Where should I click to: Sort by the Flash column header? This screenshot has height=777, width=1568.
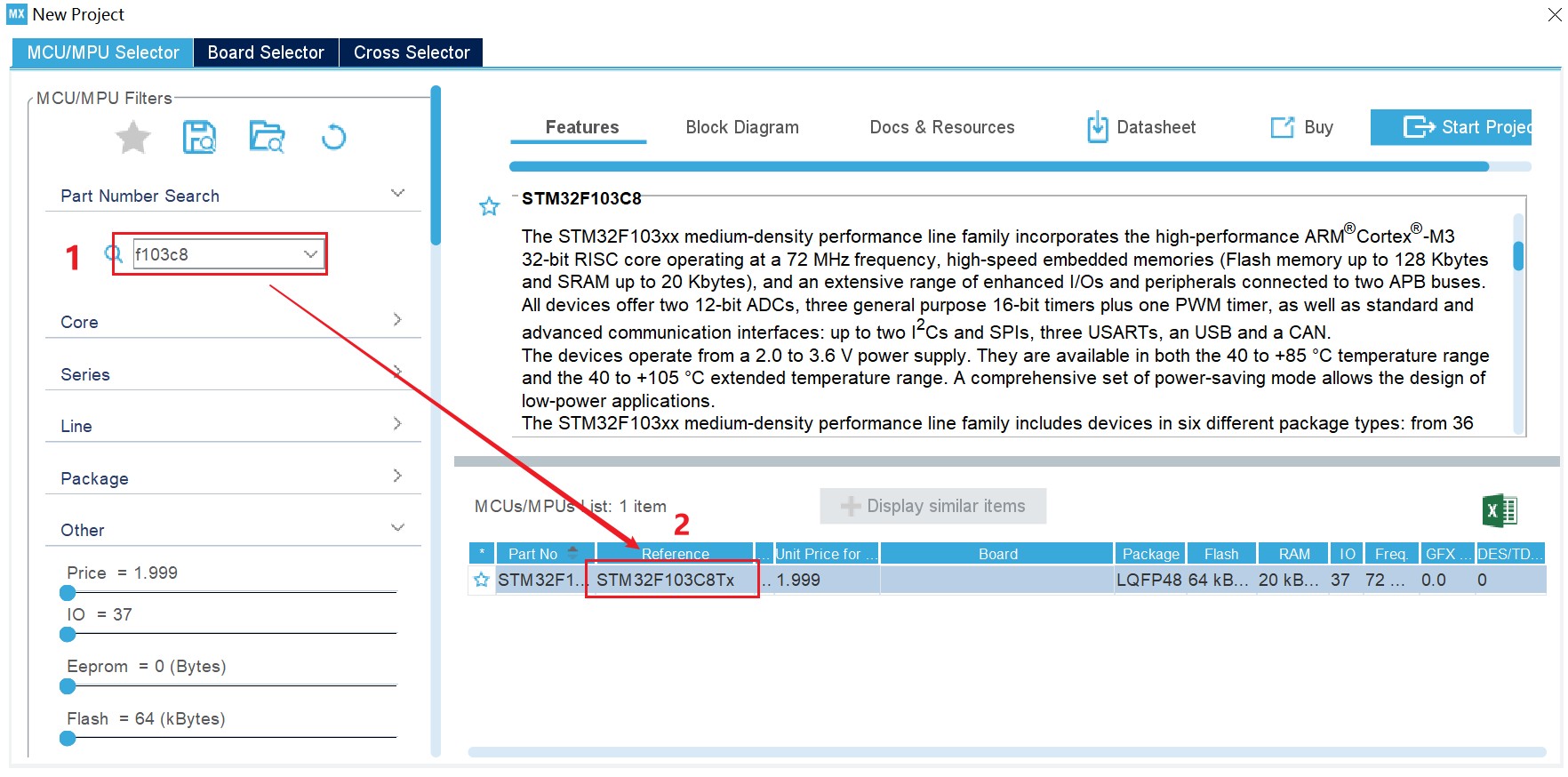1221,553
